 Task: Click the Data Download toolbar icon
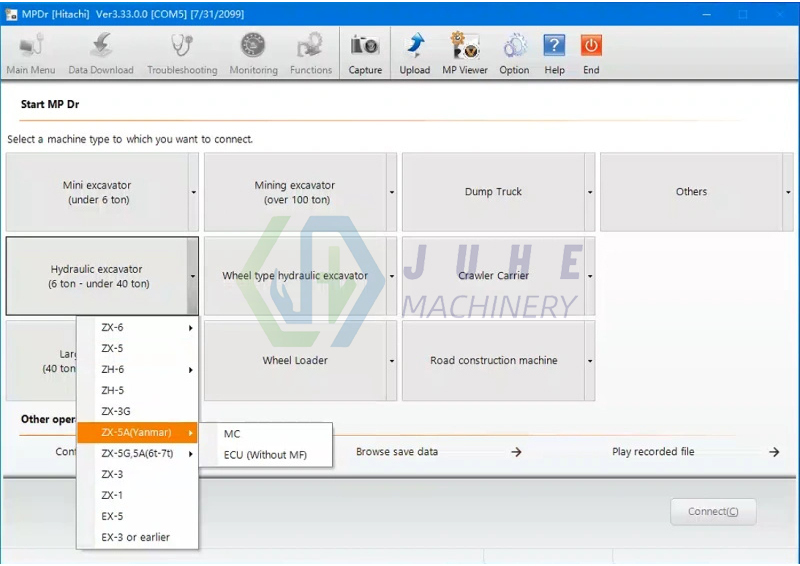100,46
